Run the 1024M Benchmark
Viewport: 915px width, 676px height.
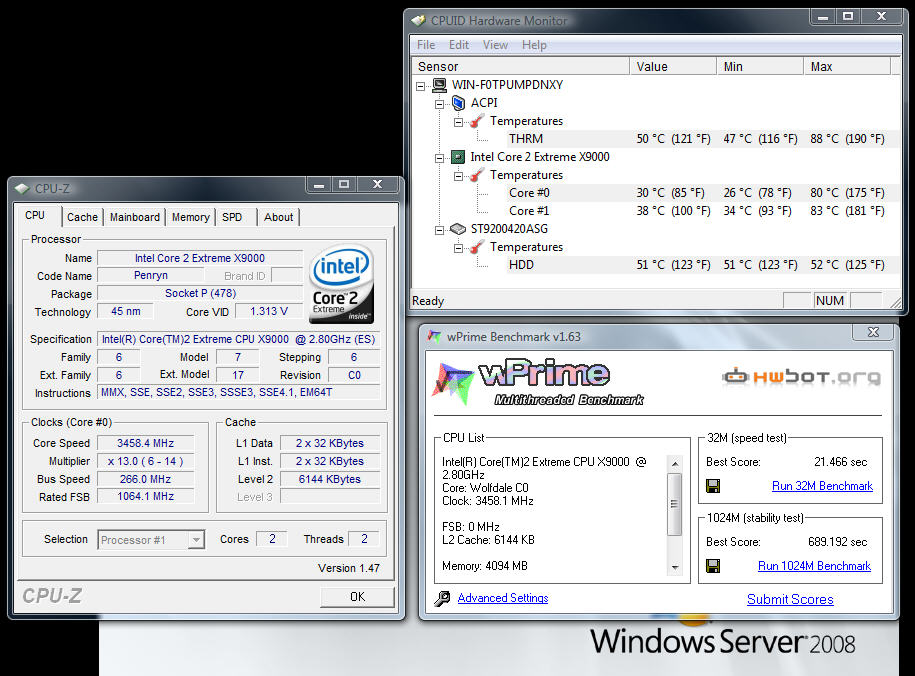[814, 566]
